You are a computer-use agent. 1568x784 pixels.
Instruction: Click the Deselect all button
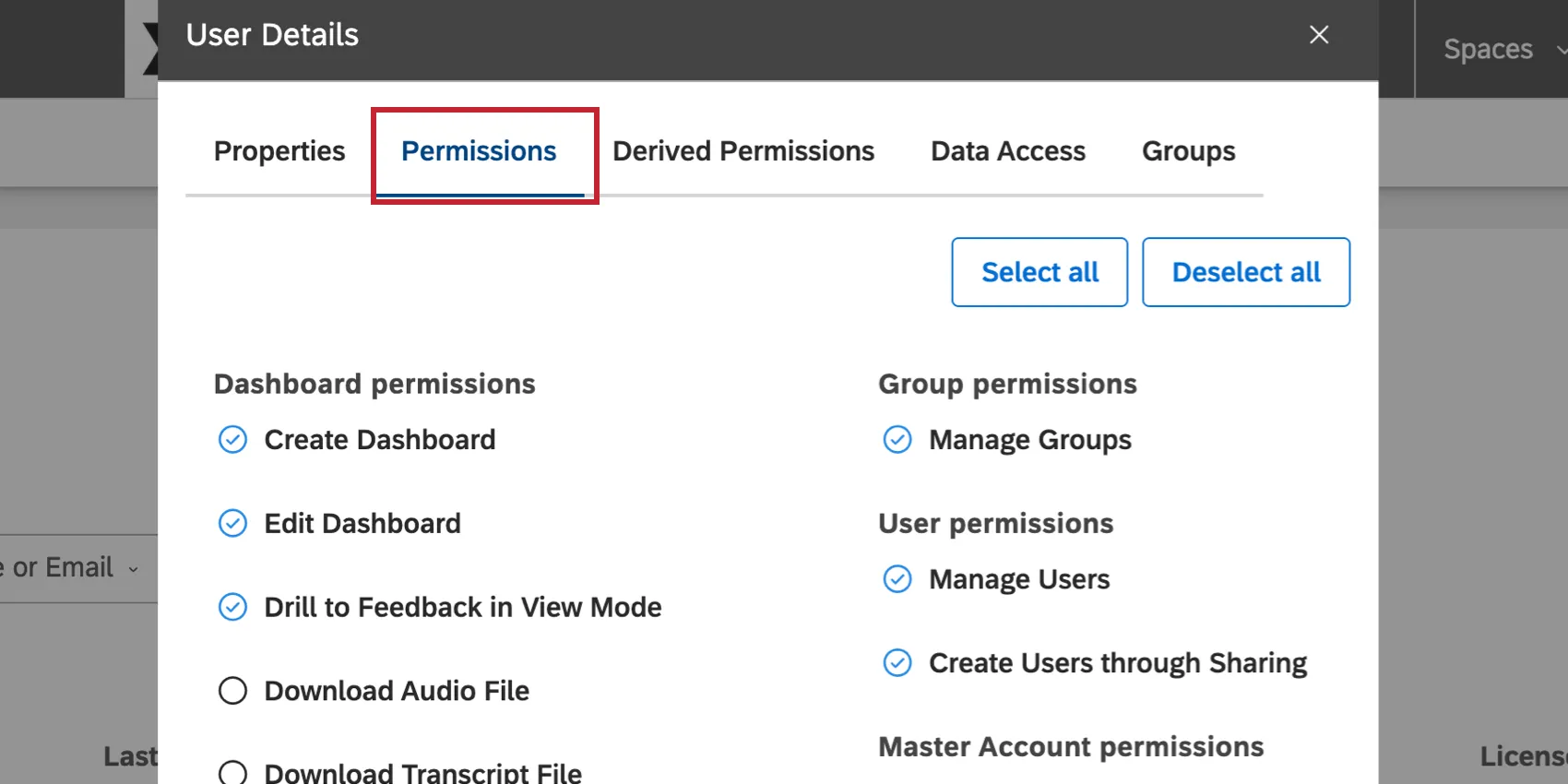pyautogui.click(x=1246, y=272)
